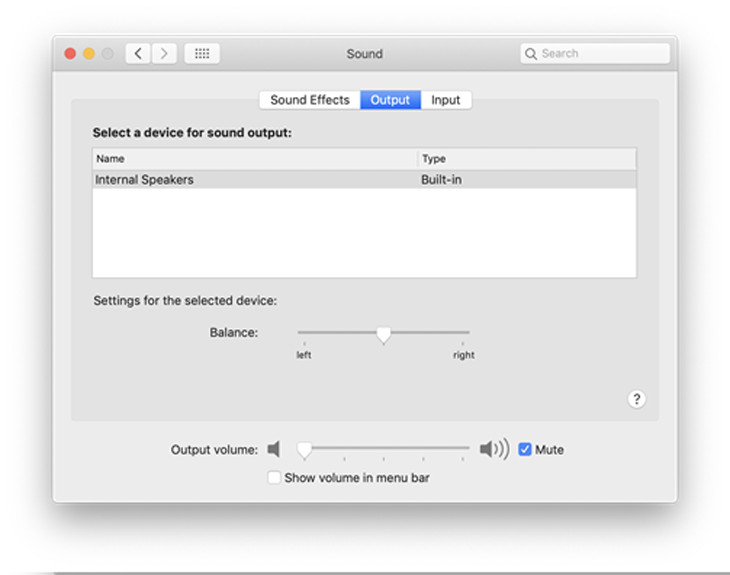This screenshot has height=575, width=730.
Task: Uncheck the Mute checkbox
Action: (x=525, y=450)
